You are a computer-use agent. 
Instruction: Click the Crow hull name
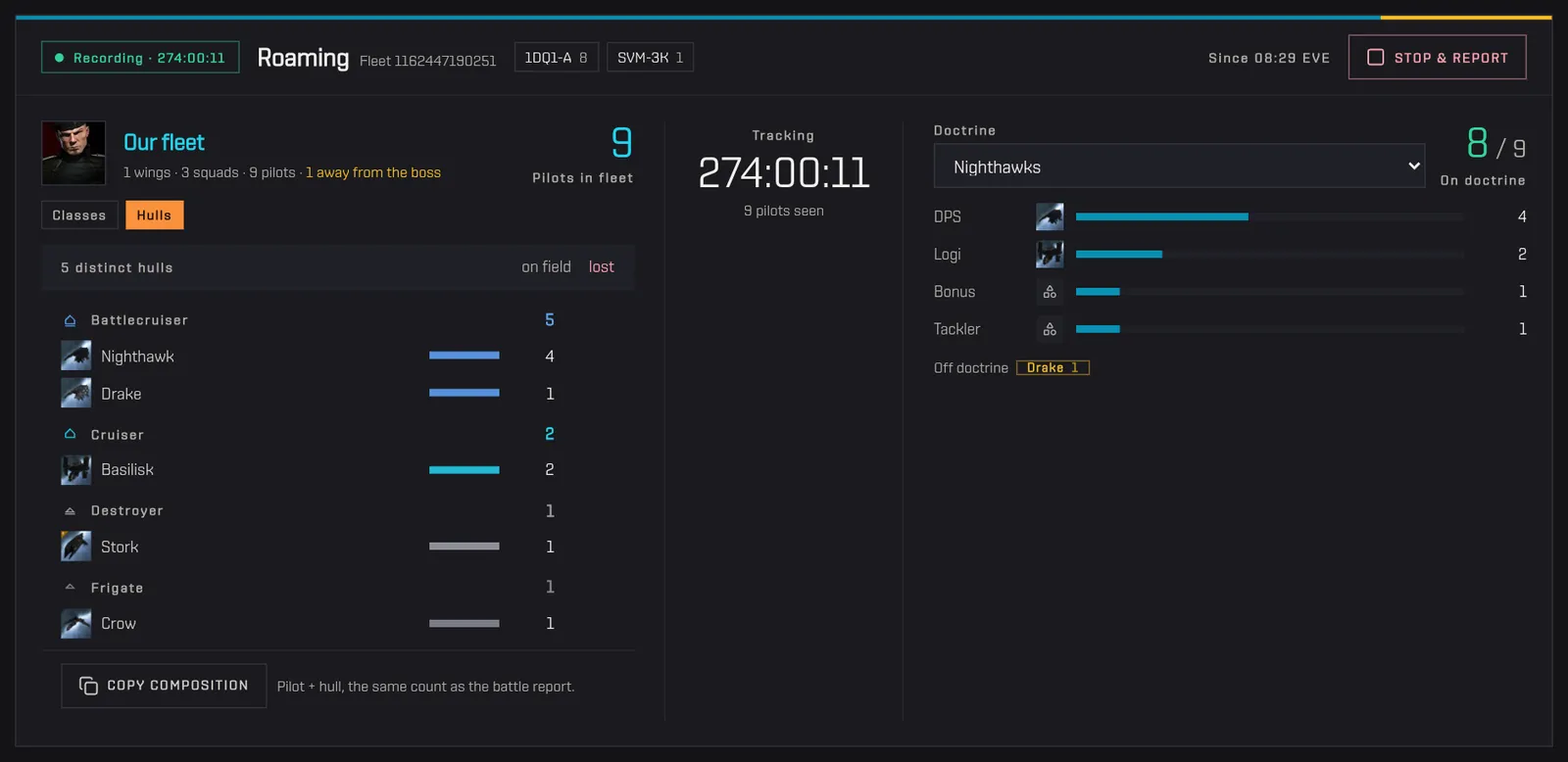tap(119, 623)
